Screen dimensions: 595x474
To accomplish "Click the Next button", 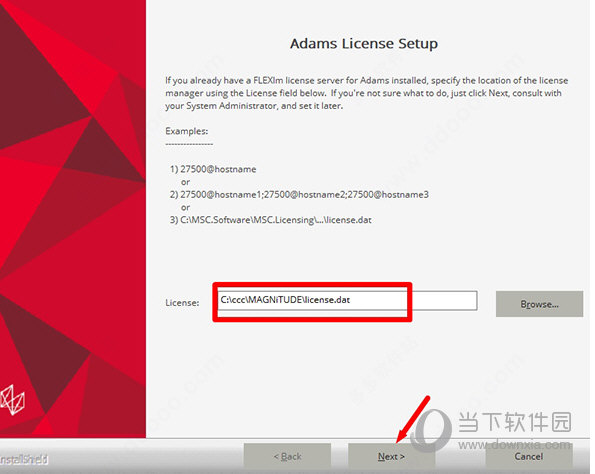I will tap(391, 456).
